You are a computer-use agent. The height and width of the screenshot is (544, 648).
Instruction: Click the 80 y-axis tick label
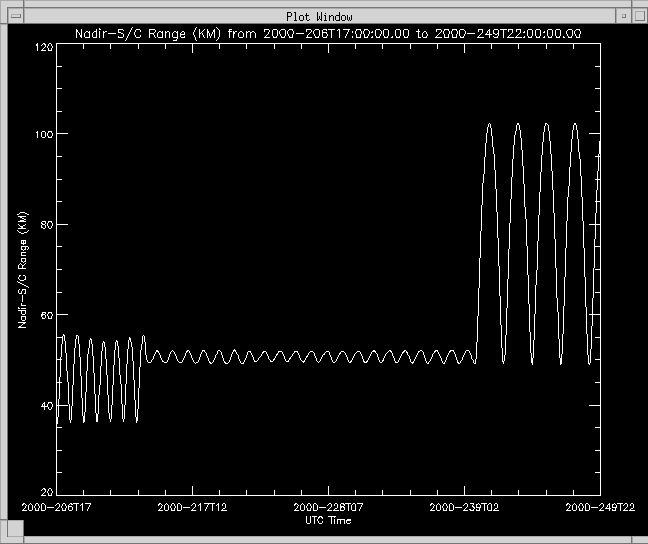tap(46, 225)
